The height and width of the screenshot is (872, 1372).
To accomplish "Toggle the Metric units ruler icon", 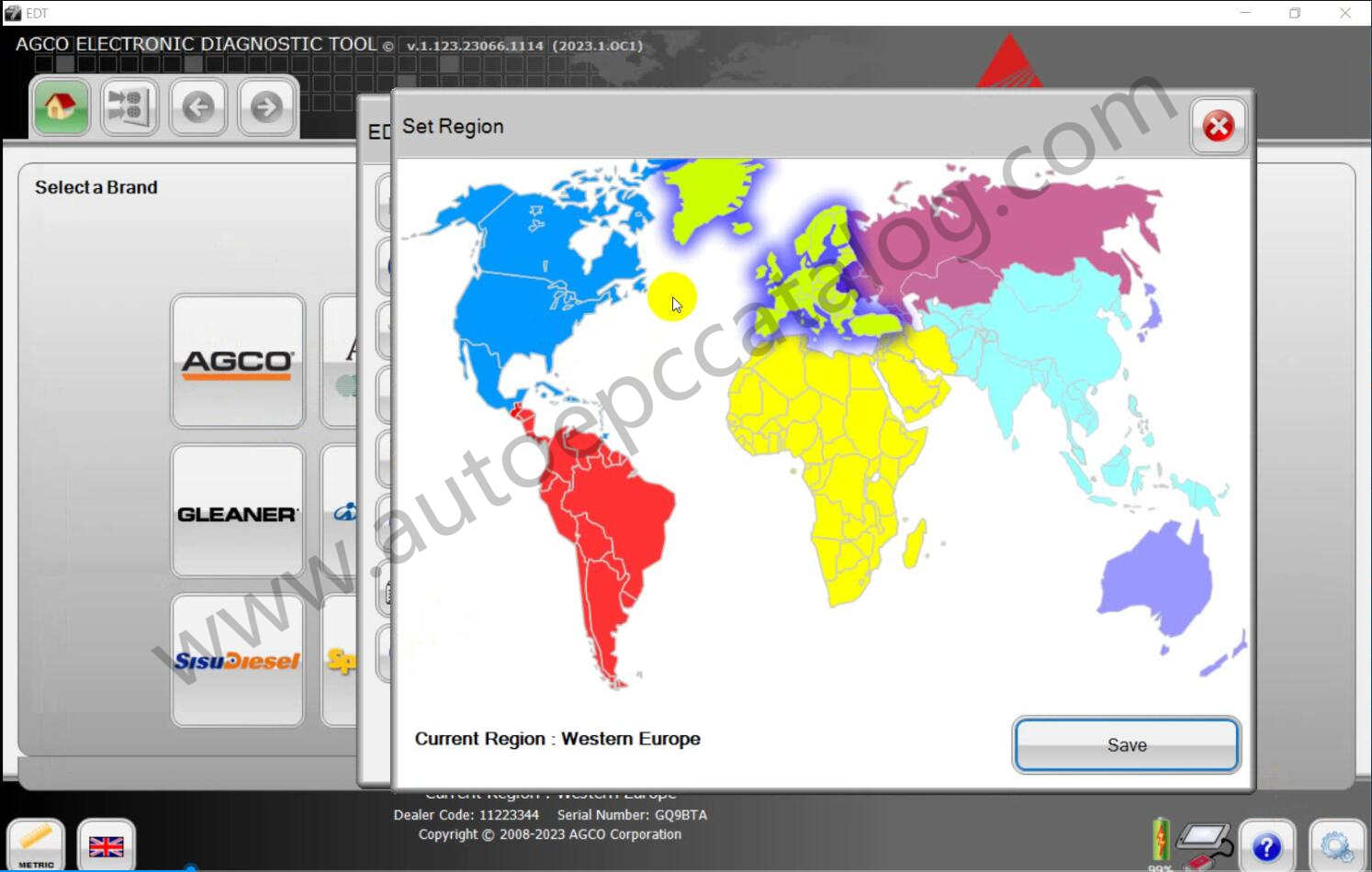I will (36, 845).
